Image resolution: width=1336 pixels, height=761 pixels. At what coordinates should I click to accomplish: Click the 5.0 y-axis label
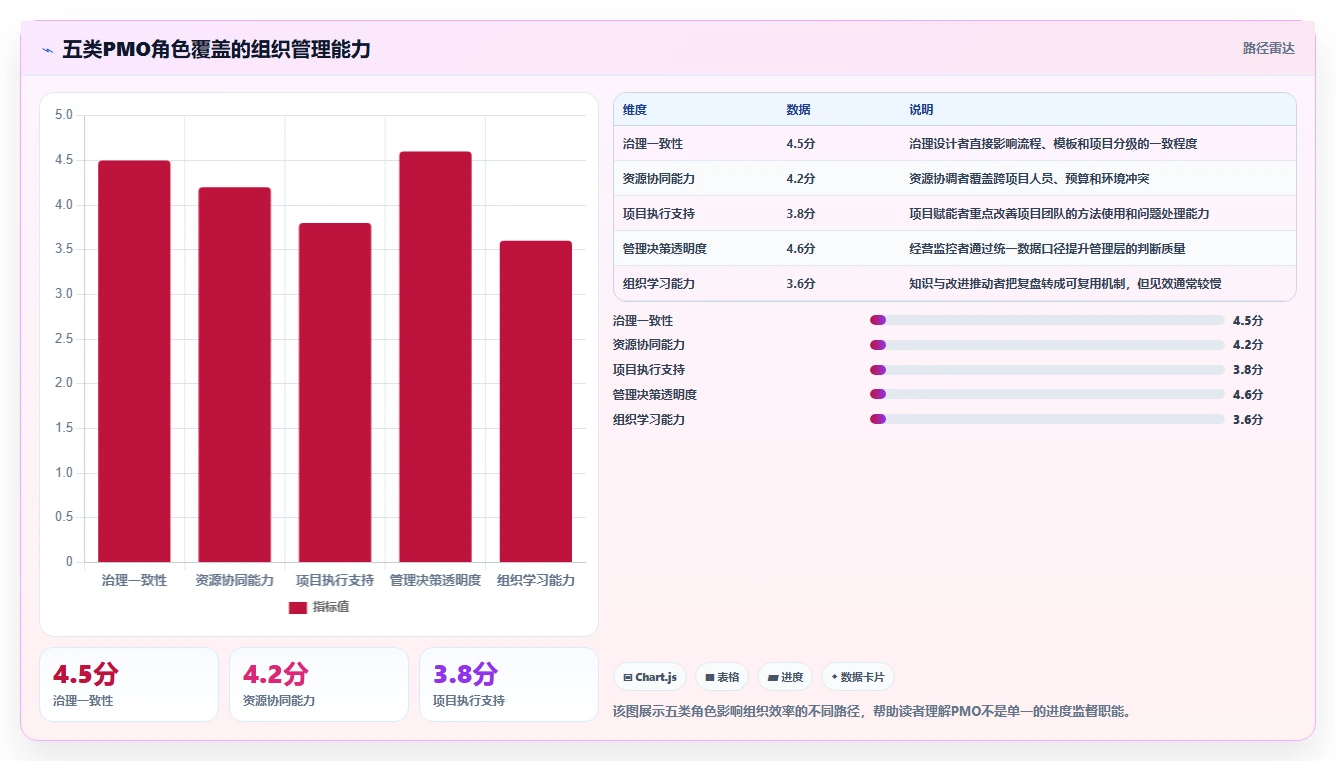pos(63,115)
